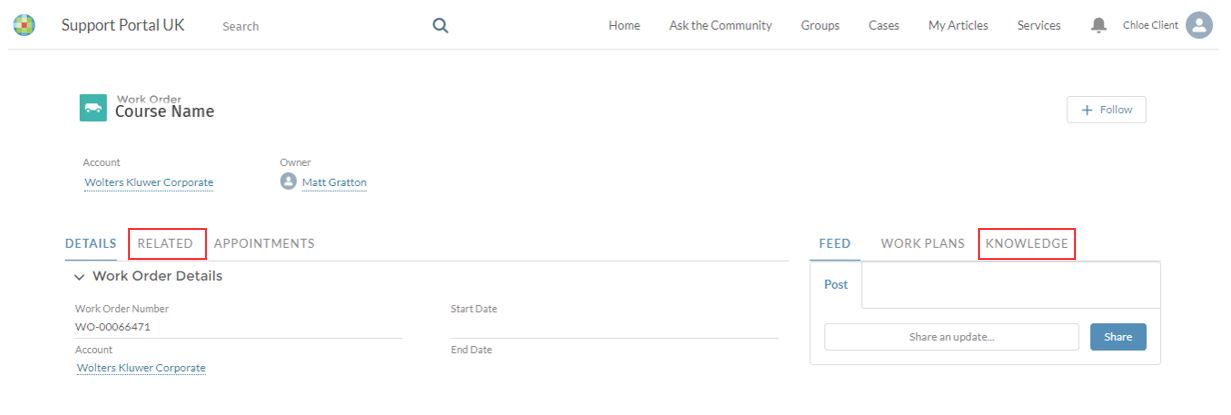The image size is (1231, 415).
Task: Click the End Date field label
Action: click(472, 350)
